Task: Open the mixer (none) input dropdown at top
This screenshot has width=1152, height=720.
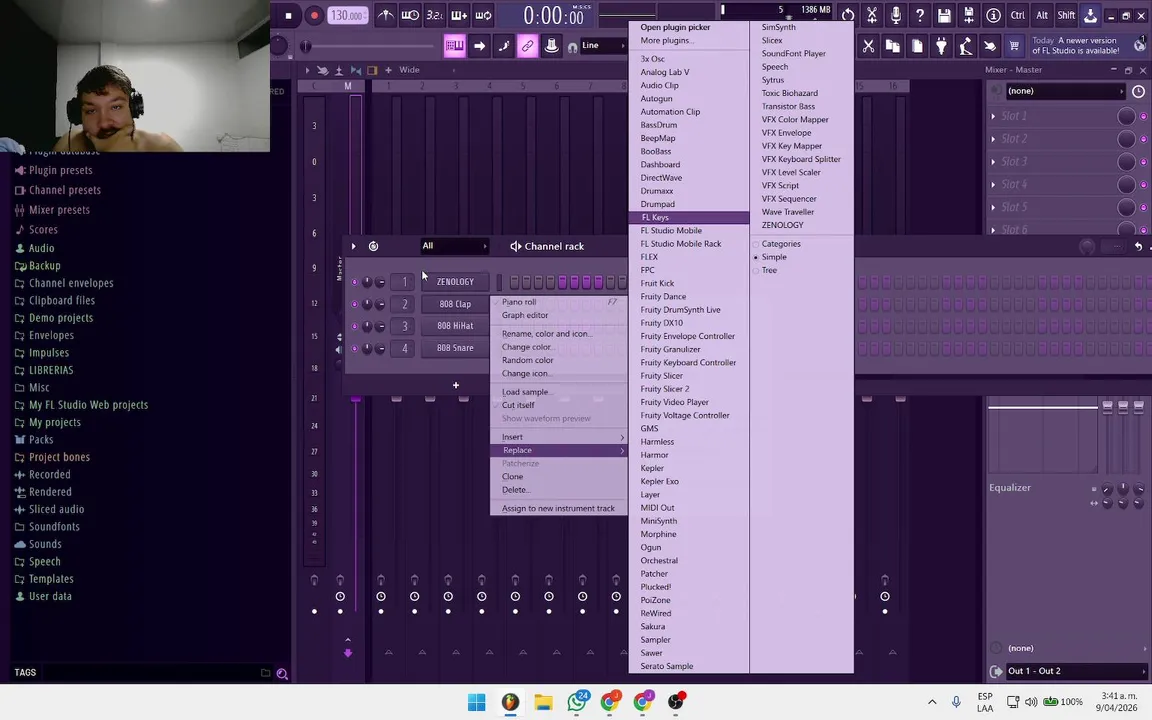Action: [1065, 91]
